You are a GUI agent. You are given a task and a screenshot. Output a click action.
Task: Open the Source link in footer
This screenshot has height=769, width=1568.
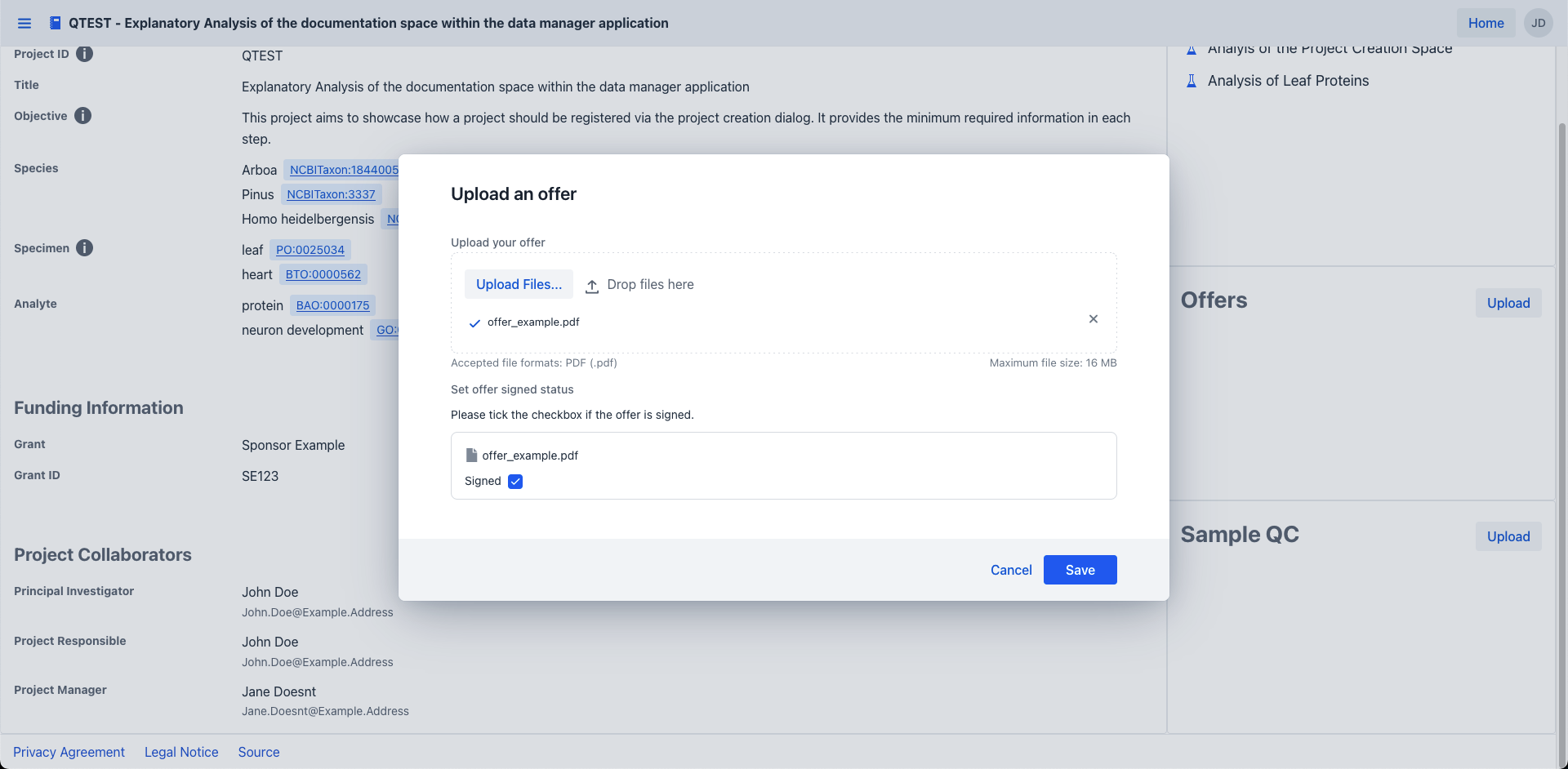259,752
